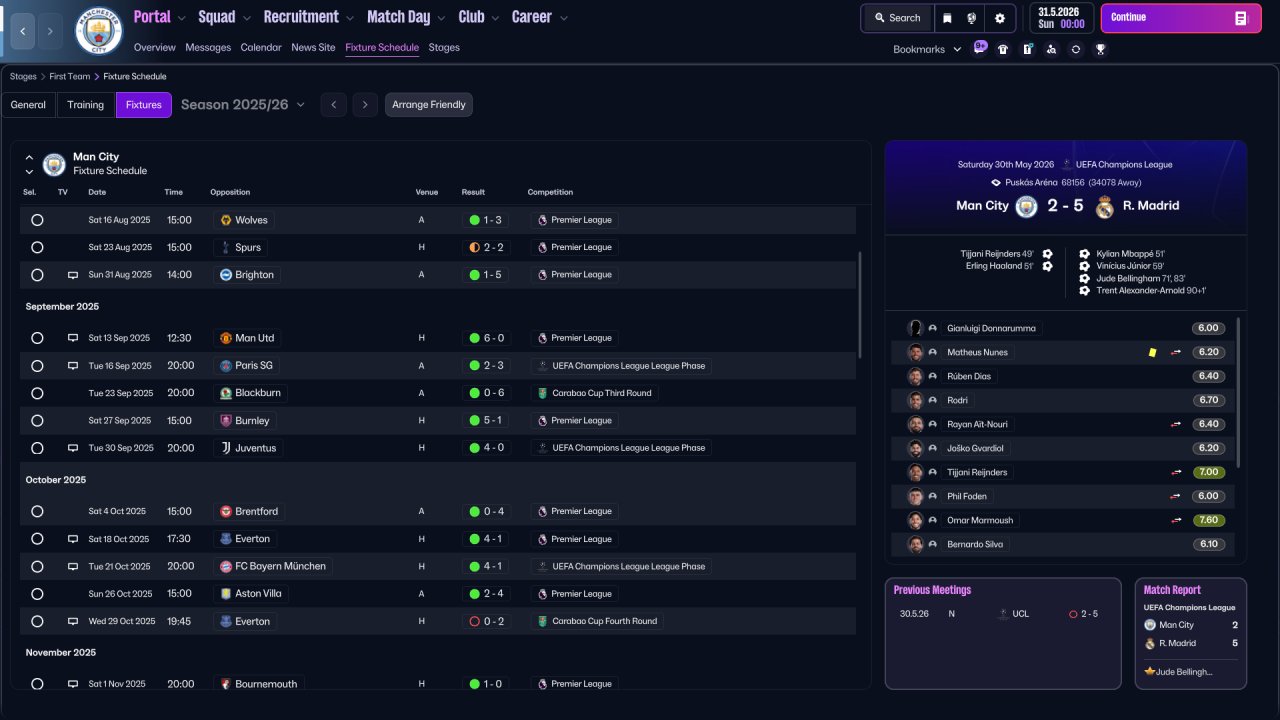Select the Brighton fixture radio button
Viewport: 1280px width, 720px height.
click(x=37, y=275)
